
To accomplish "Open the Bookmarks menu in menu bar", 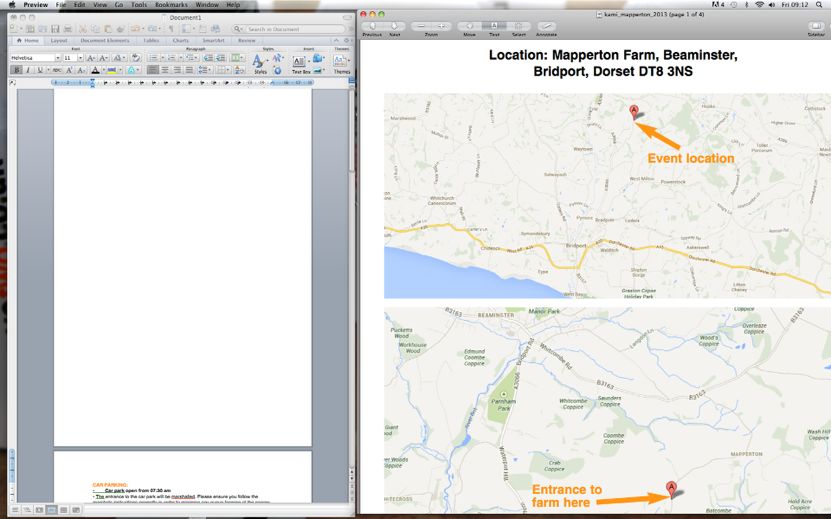I will pyautogui.click(x=171, y=5).
